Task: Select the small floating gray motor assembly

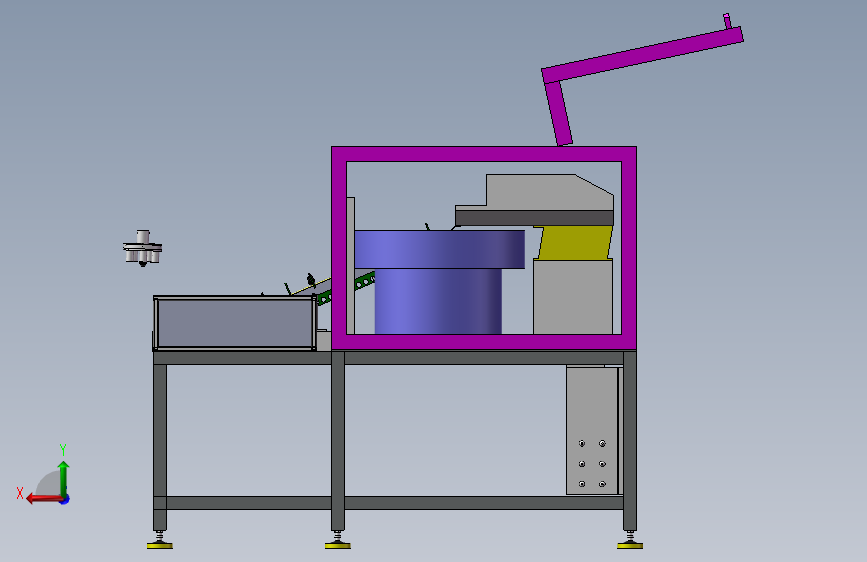Action: point(143,248)
